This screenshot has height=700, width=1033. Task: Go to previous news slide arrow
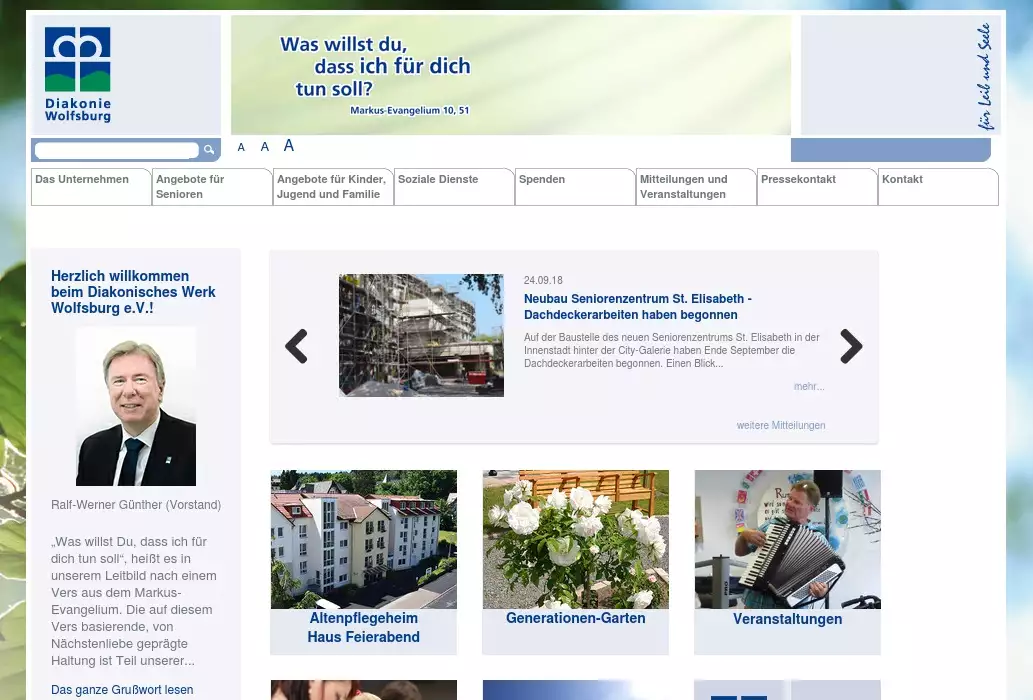click(296, 346)
